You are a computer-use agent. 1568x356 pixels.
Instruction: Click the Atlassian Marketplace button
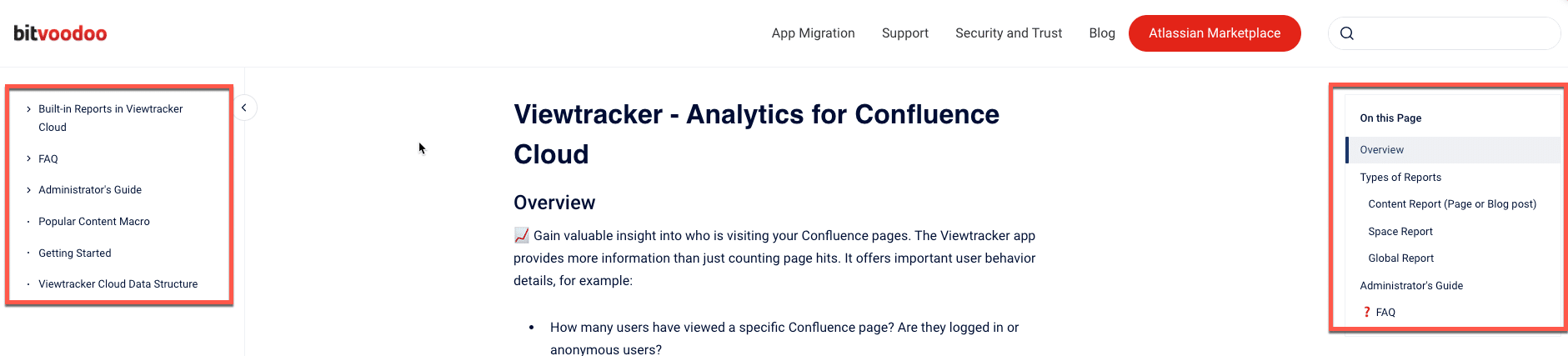1215,33
